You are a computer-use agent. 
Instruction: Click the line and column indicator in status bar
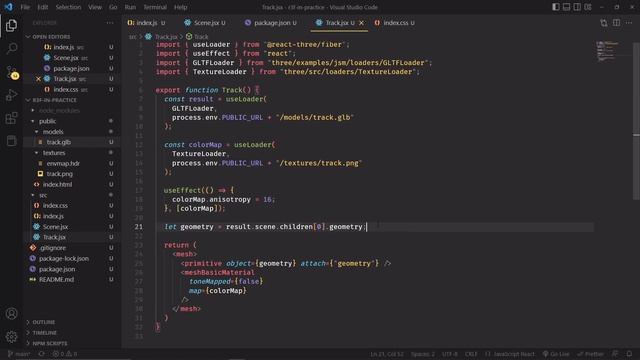tap(387, 354)
